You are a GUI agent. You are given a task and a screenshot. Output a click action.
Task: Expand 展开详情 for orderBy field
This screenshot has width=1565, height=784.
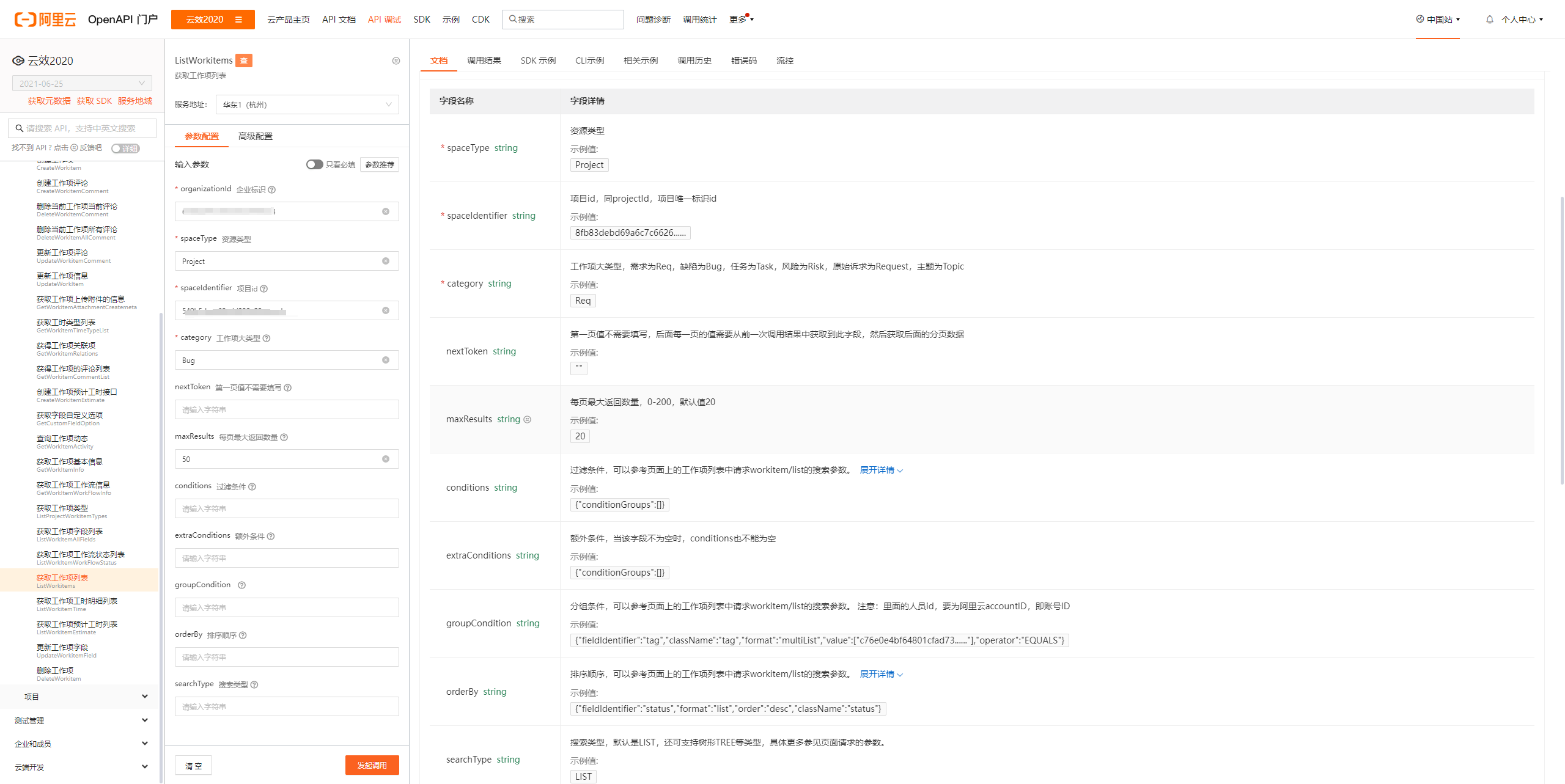click(x=881, y=674)
